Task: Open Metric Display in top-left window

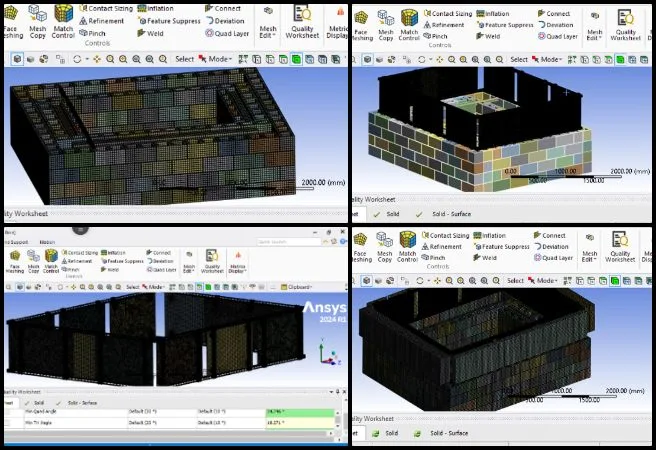Action: (x=337, y=22)
